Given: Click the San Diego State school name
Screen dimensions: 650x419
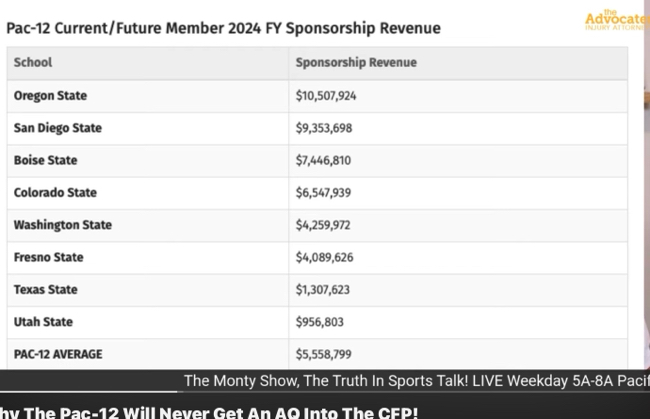Looking at the screenshot, I should point(58,128).
